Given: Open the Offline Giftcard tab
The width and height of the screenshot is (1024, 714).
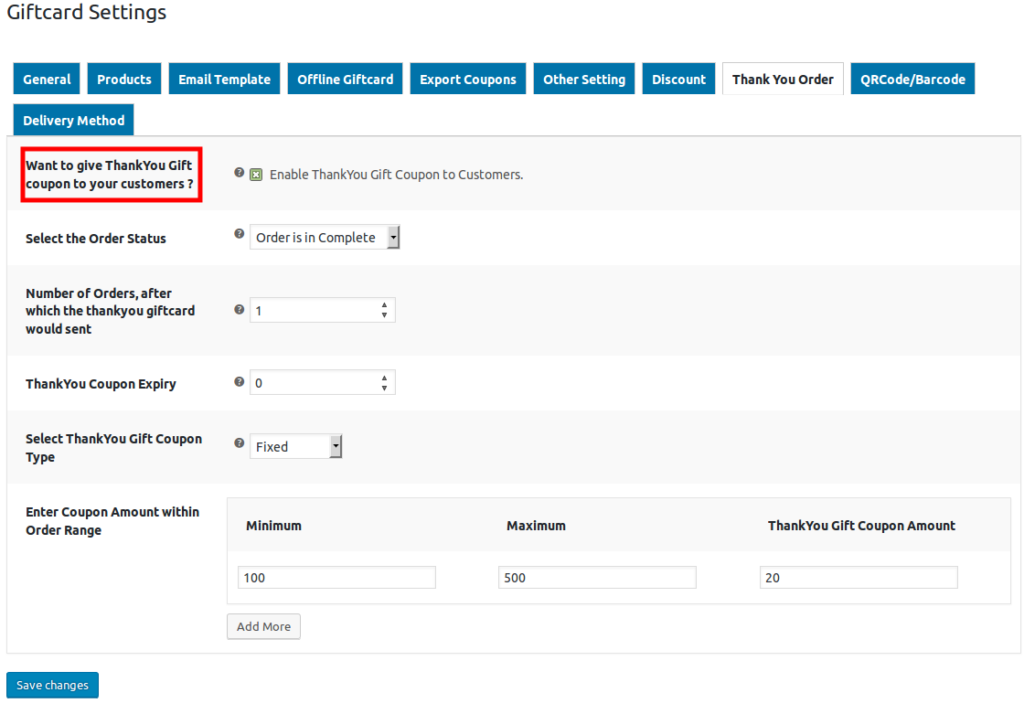Looking at the screenshot, I should pos(345,79).
